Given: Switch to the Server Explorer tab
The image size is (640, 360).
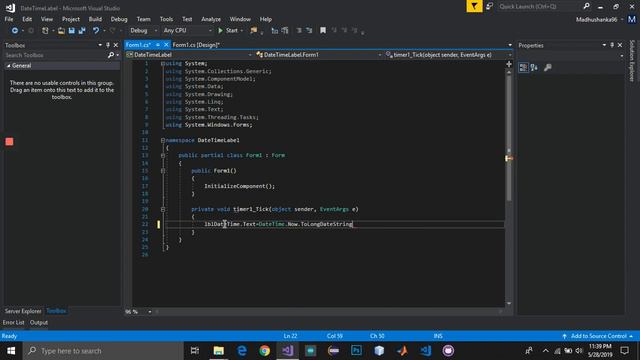Looking at the screenshot, I should click(23, 311).
